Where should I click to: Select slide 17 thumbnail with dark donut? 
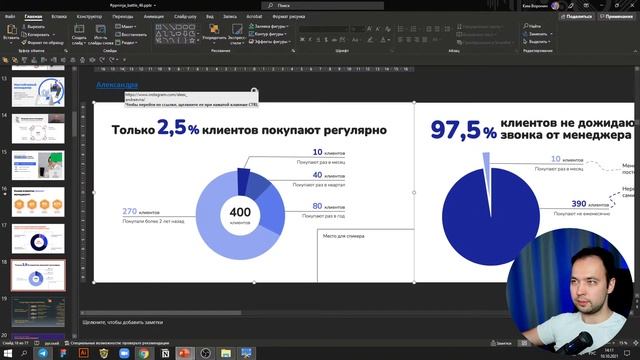[x=38, y=239]
